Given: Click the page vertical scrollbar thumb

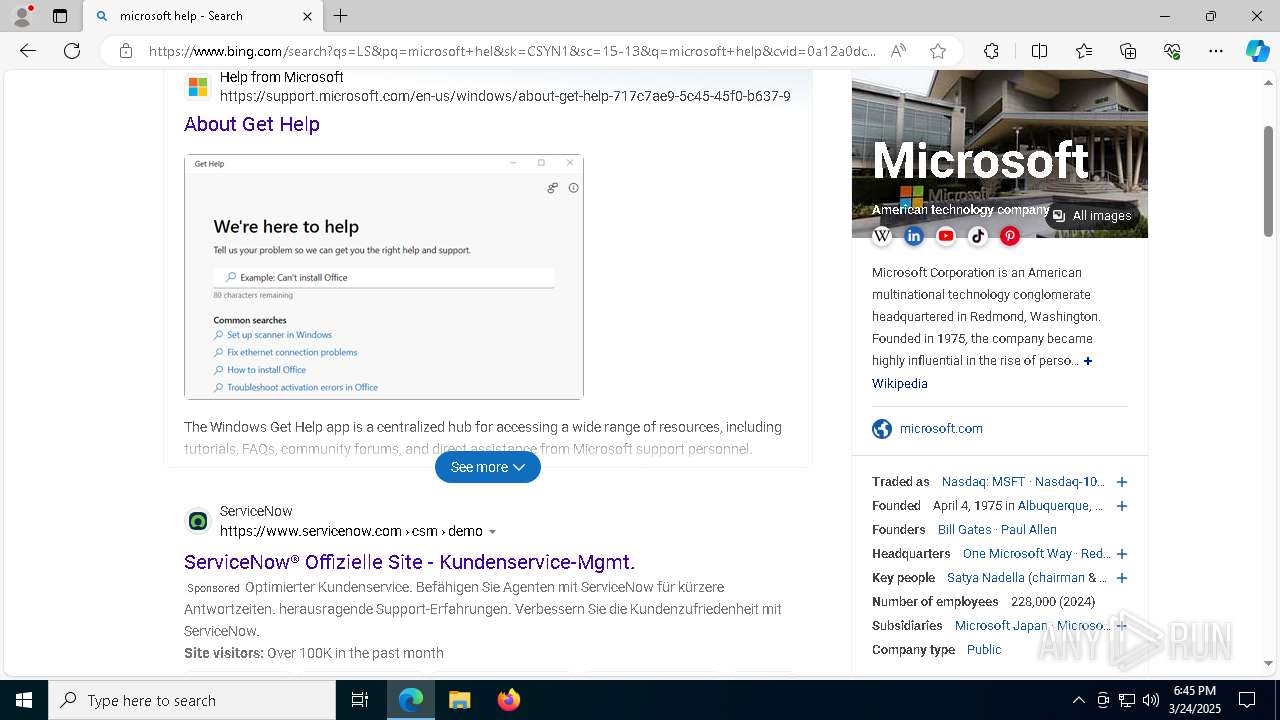Looking at the screenshot, I should tap(1268, 182).
